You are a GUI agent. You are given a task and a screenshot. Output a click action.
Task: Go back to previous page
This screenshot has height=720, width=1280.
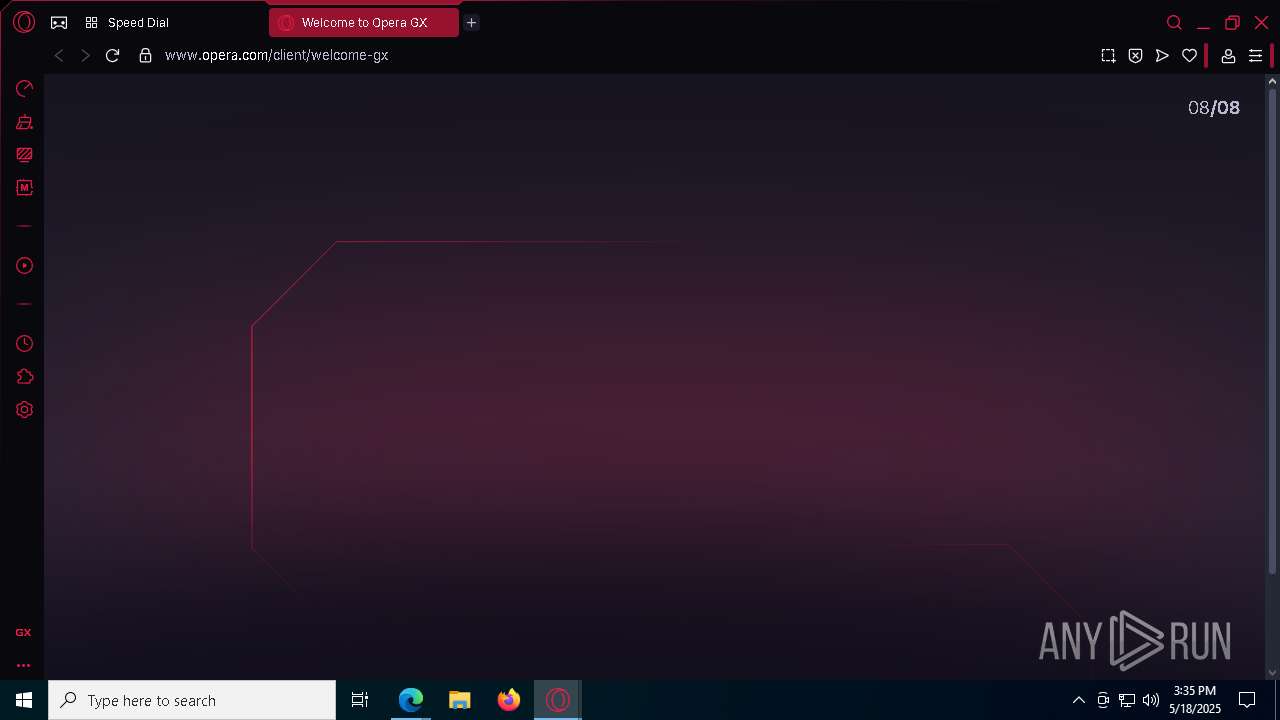59,56
